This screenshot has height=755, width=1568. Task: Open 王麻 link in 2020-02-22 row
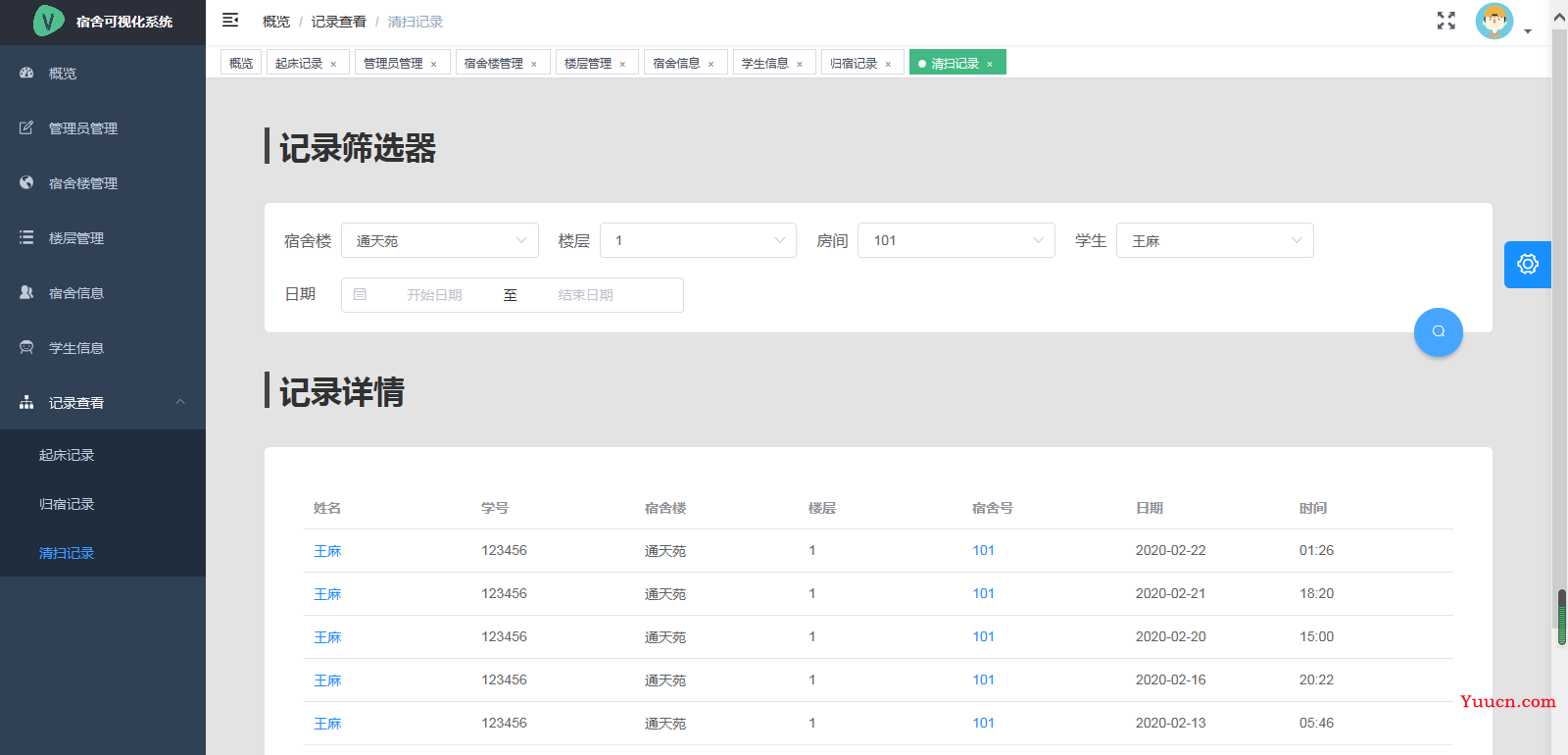tap(327, 551)
